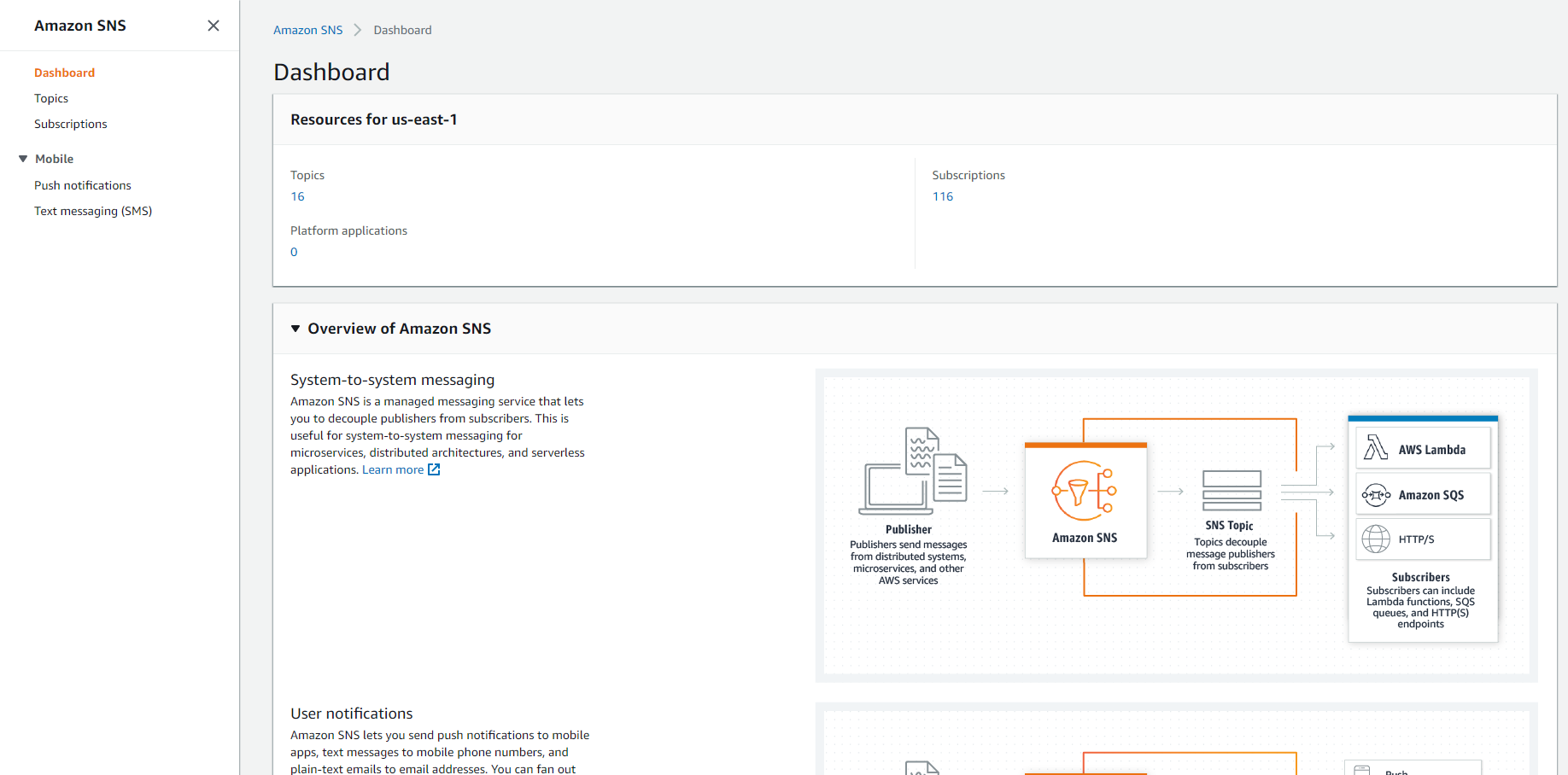Click the arrow between Publisher and Amazon SNS

click(996, 491)
